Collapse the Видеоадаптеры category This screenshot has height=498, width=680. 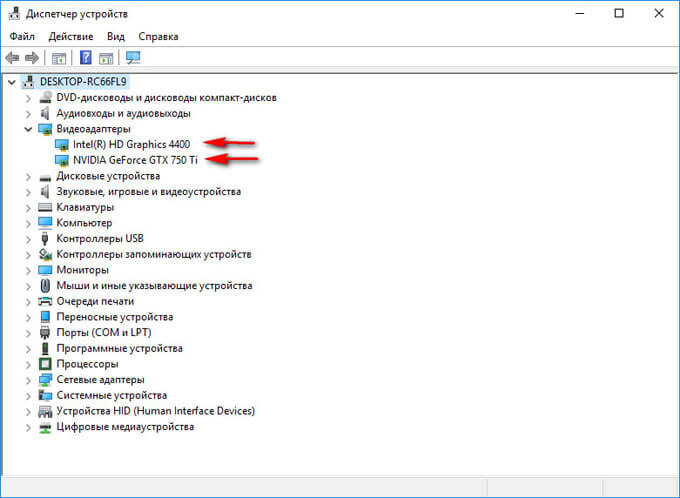(28, 129)
